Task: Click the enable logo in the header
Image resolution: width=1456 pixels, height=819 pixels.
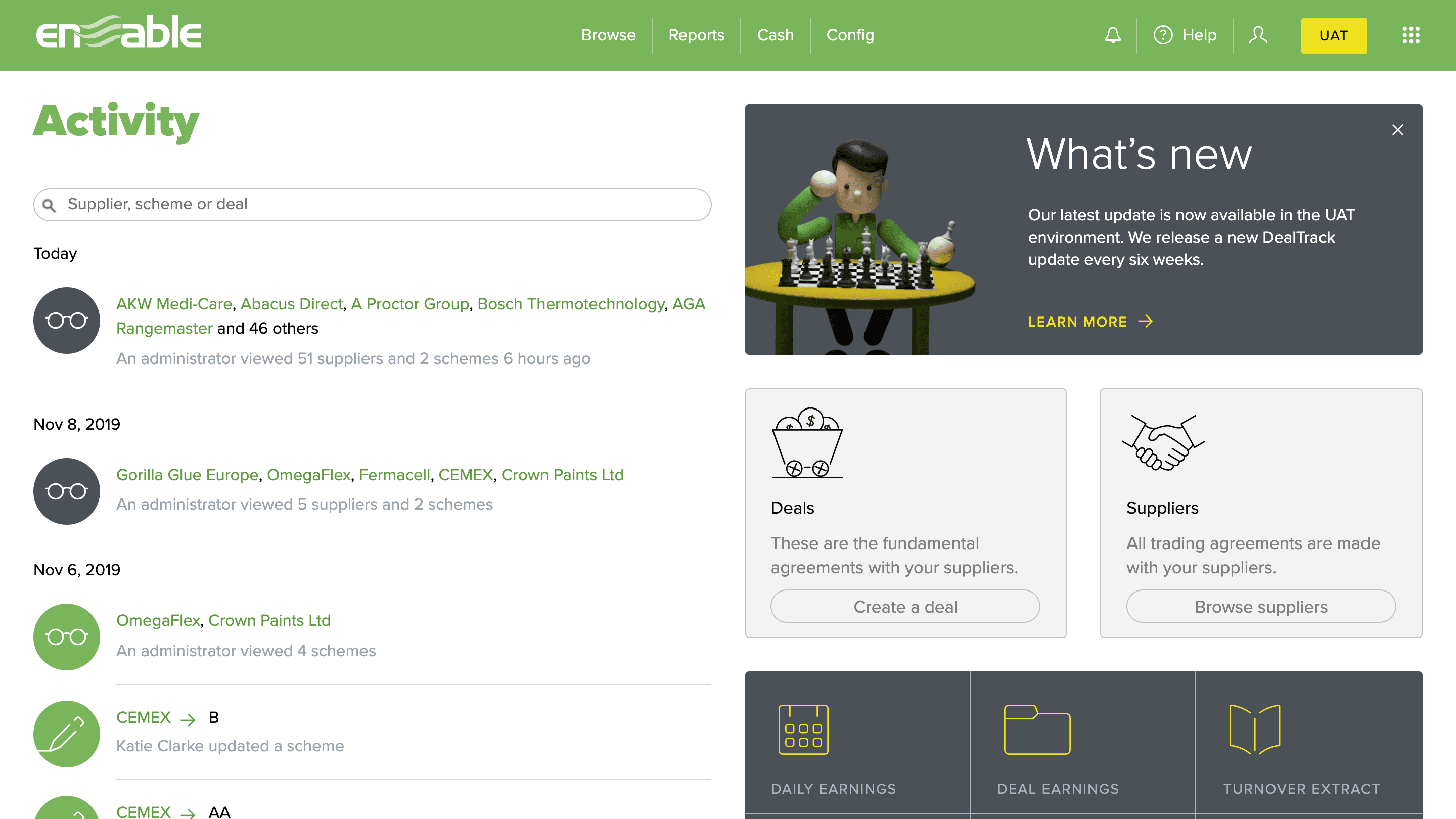Action: click(119, 33)
